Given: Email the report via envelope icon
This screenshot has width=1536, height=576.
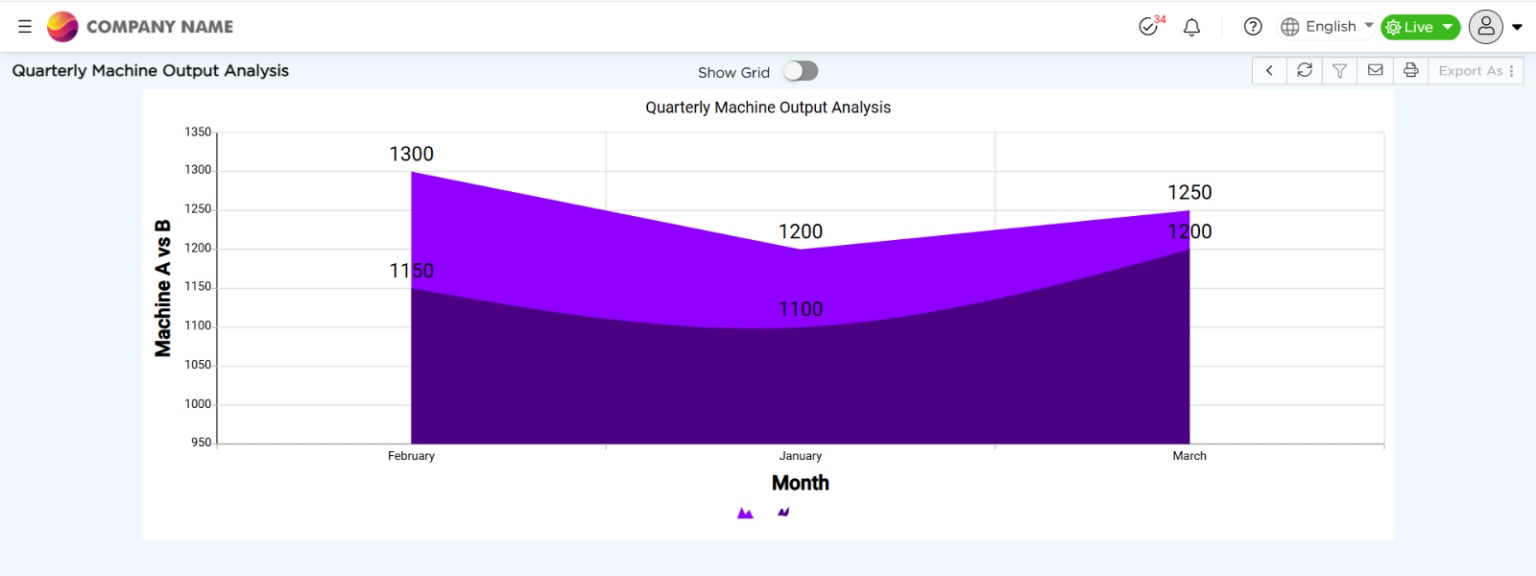Looking at the screenshot, I should point(1375,70).
